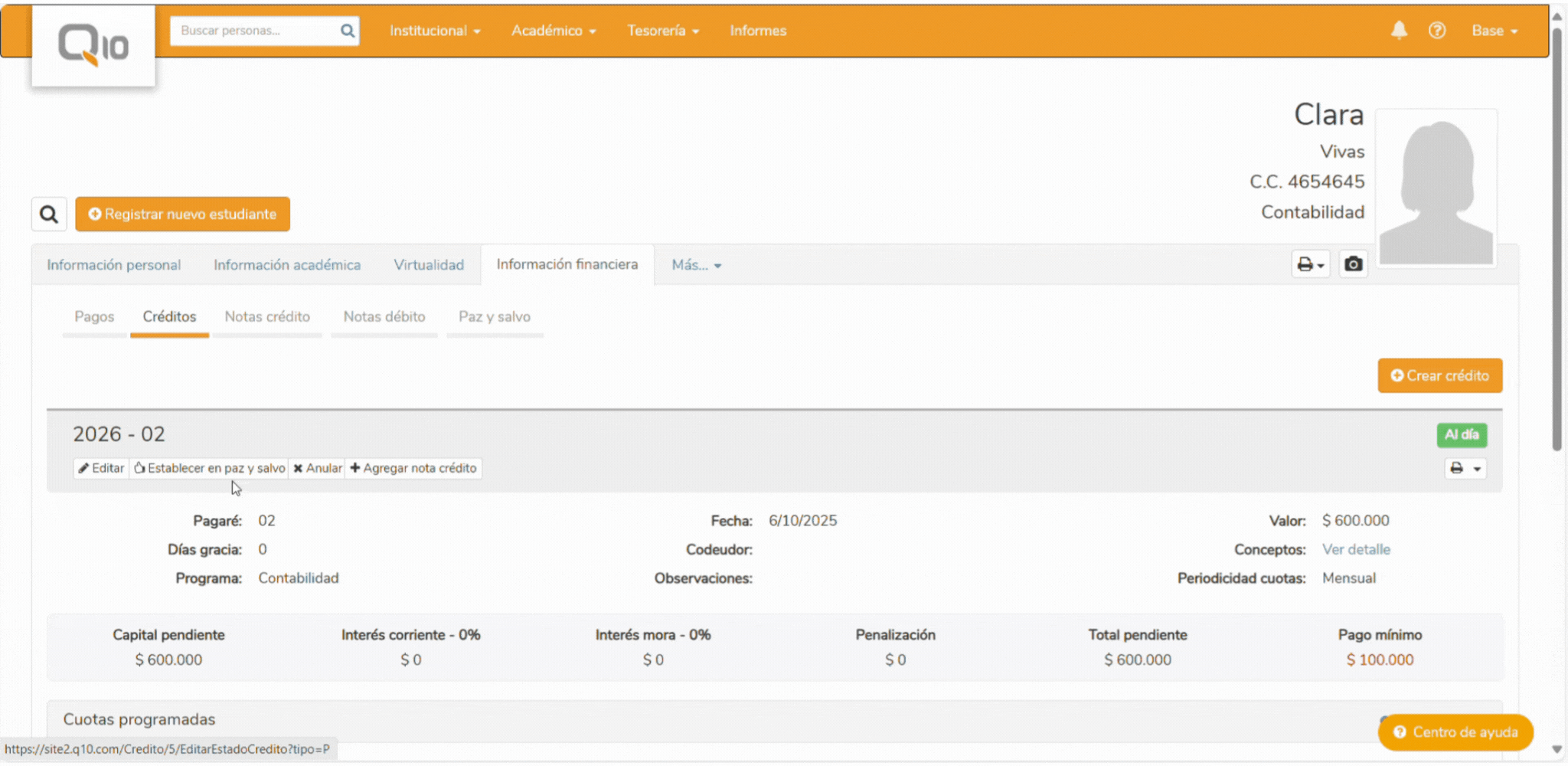Open the credit print dropdown below Al día

click(1465, 468)
